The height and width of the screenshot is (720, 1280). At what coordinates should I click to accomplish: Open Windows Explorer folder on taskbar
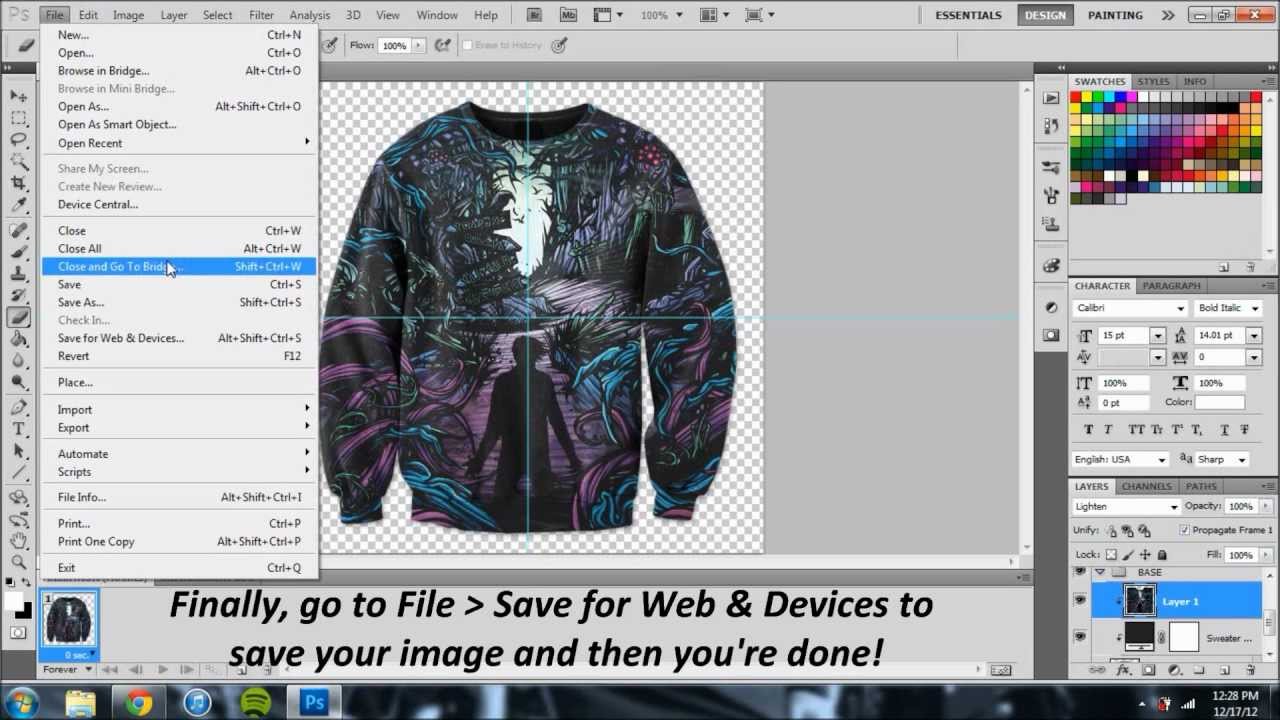(x=81, y=702)
